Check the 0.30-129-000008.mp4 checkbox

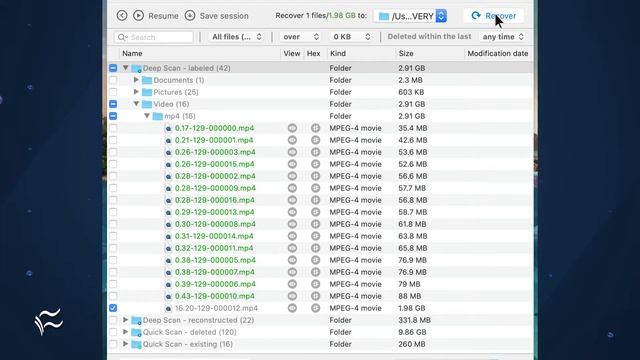pos(113,224)
